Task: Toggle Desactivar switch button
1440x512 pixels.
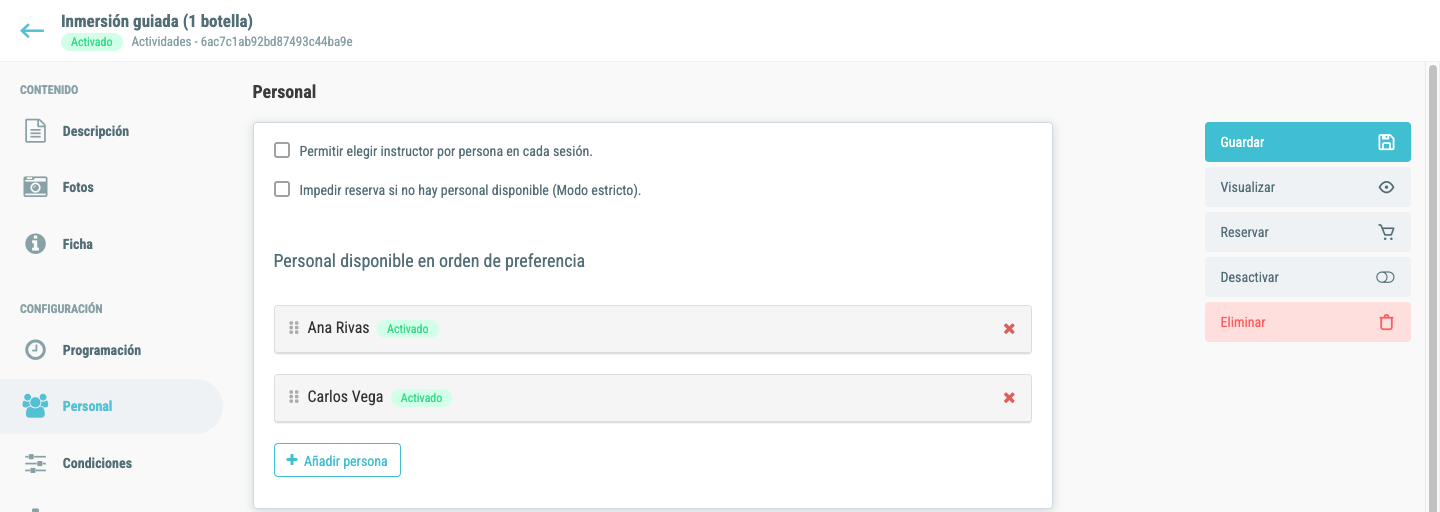Action: (1308, 277)
